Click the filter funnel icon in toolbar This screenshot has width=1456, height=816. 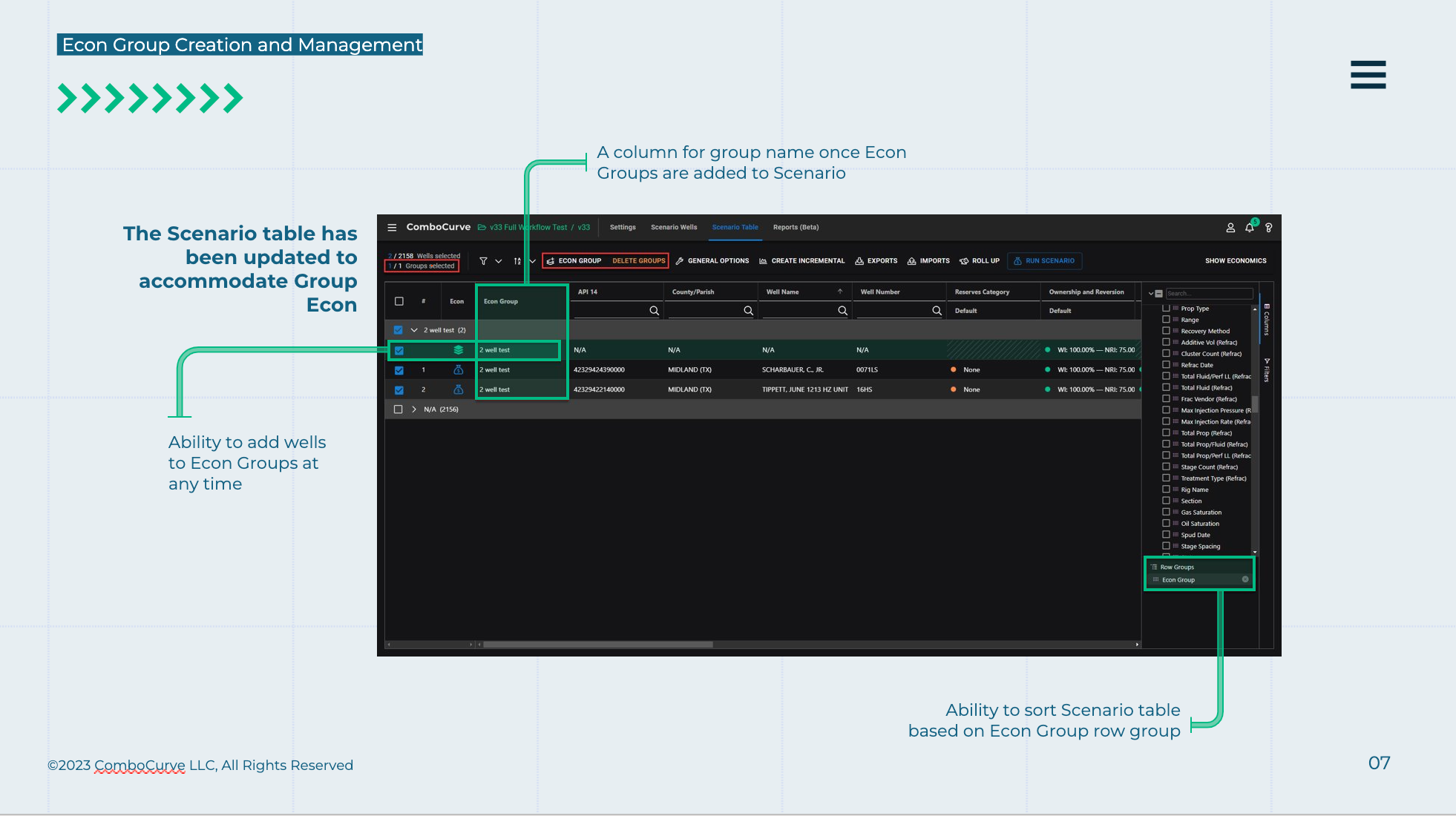tap(483, 261)
